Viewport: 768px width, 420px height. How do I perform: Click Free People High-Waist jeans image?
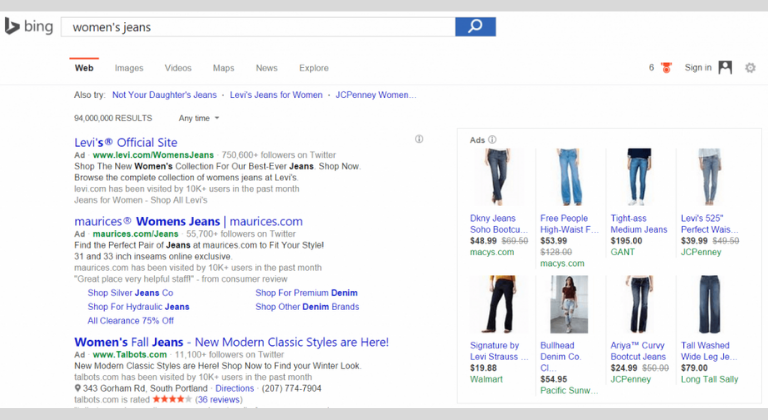click(x=568, y=177)
